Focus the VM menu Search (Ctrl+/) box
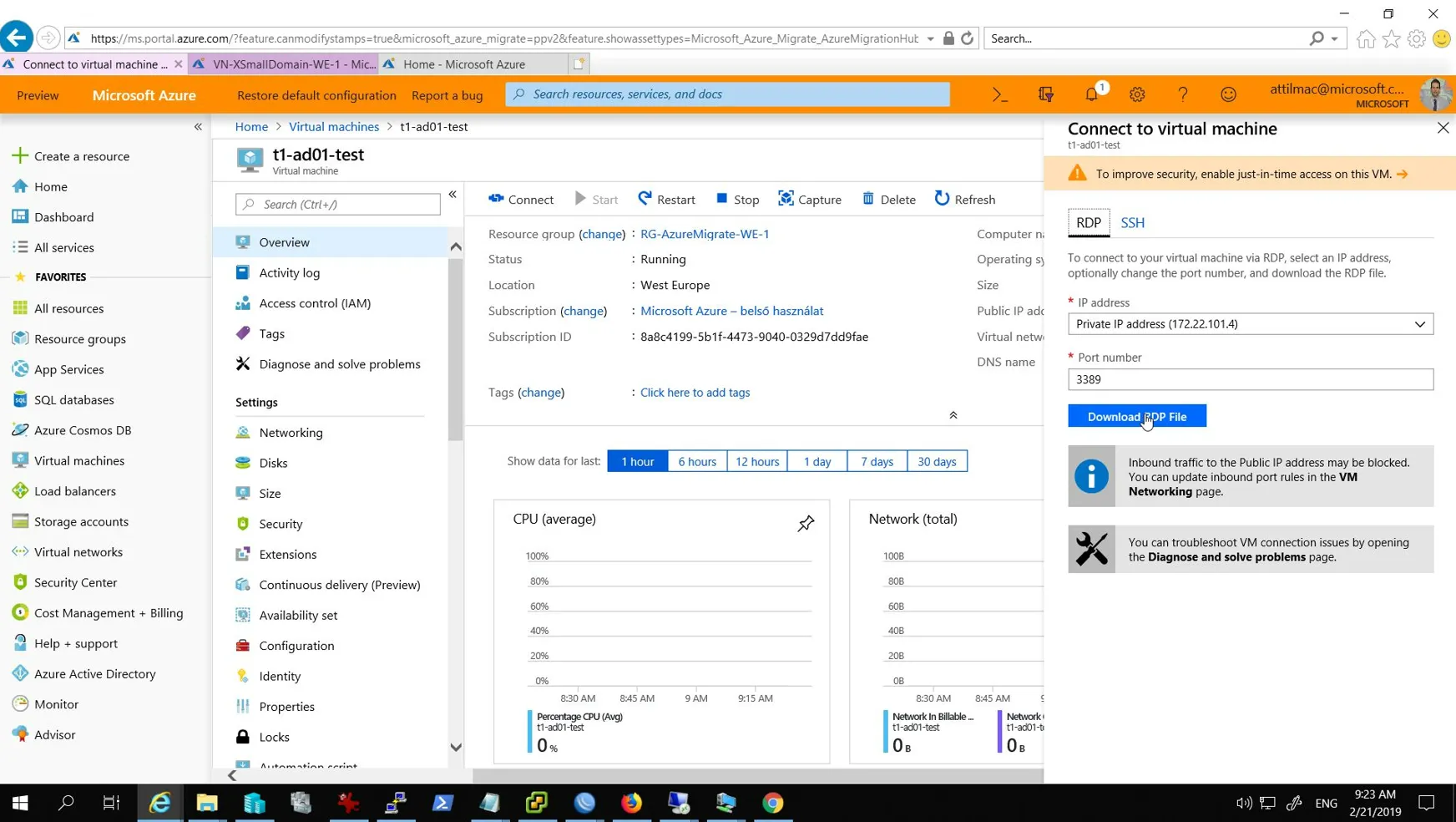Viewport: 1456px width, 822px height. (x=338, y=204)
